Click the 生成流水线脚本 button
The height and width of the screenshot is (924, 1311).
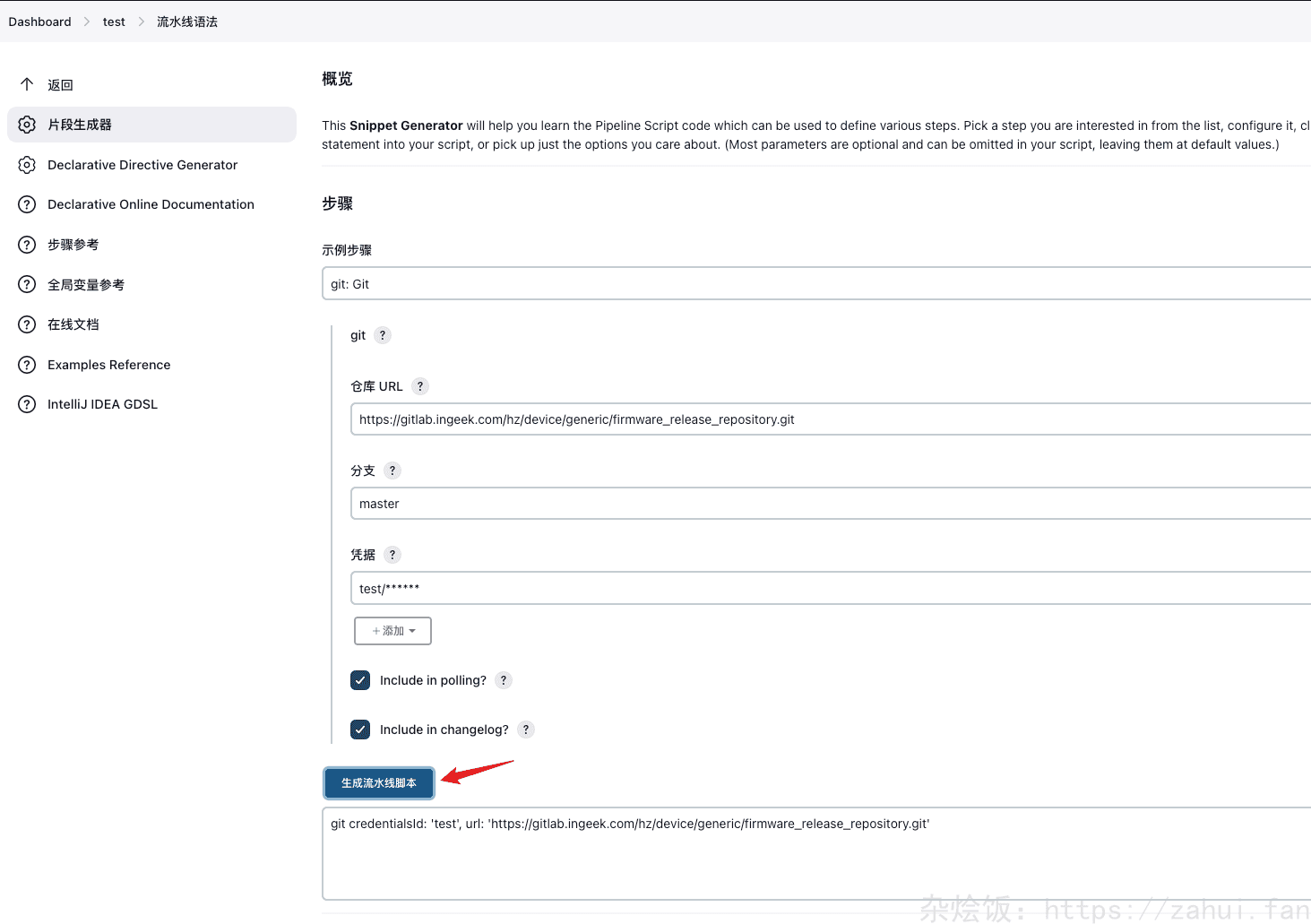click(x=378, y=783)
